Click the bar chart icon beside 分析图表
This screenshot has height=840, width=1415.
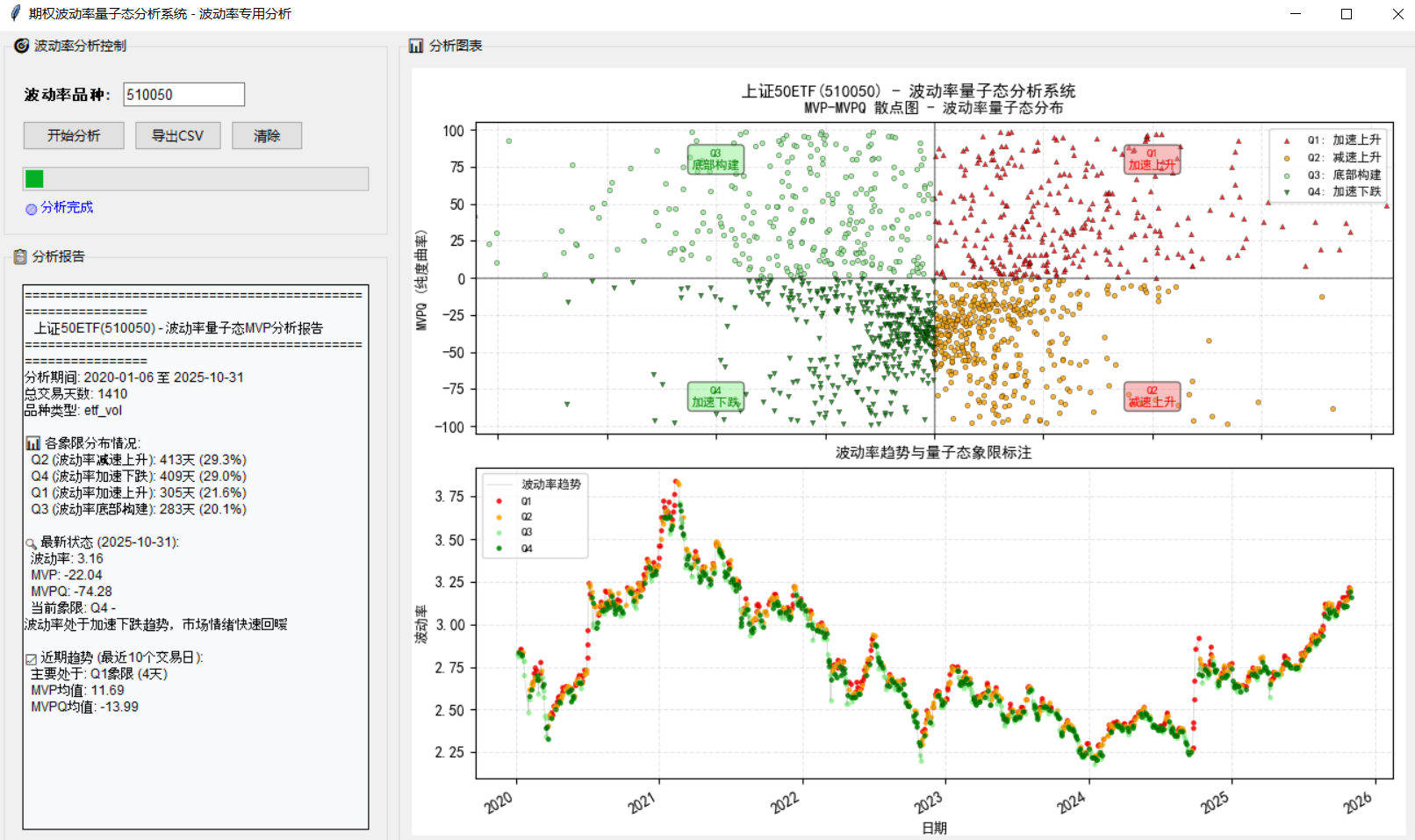pos(416,46)
